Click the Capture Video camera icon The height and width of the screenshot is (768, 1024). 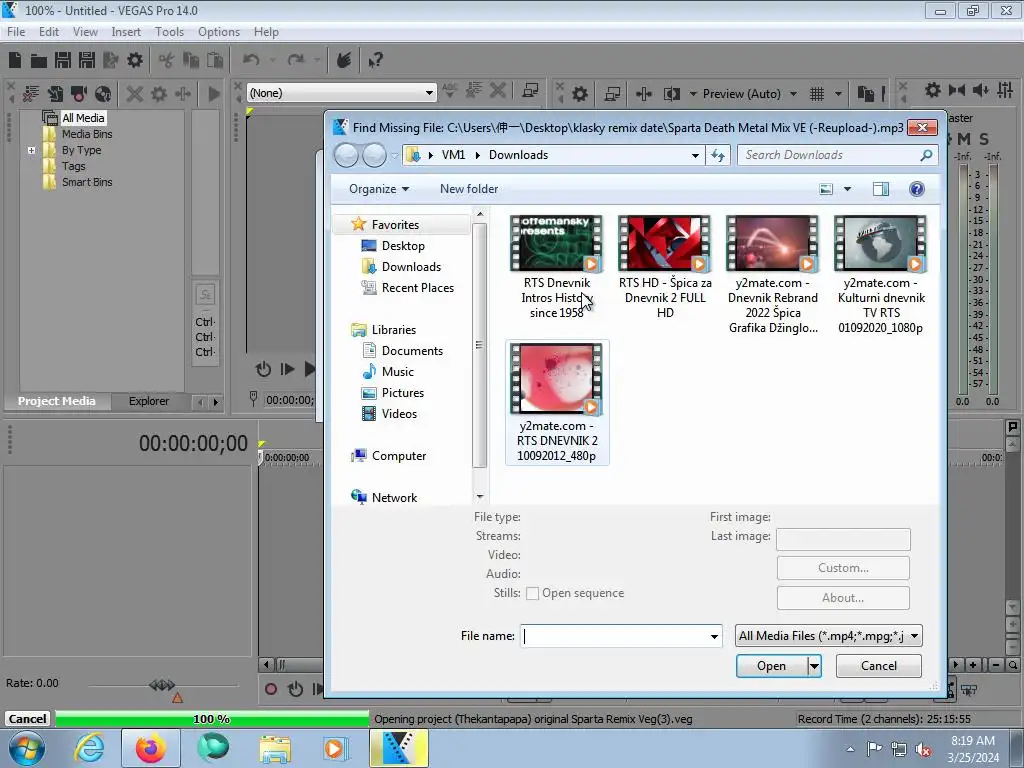pos(79,94)
